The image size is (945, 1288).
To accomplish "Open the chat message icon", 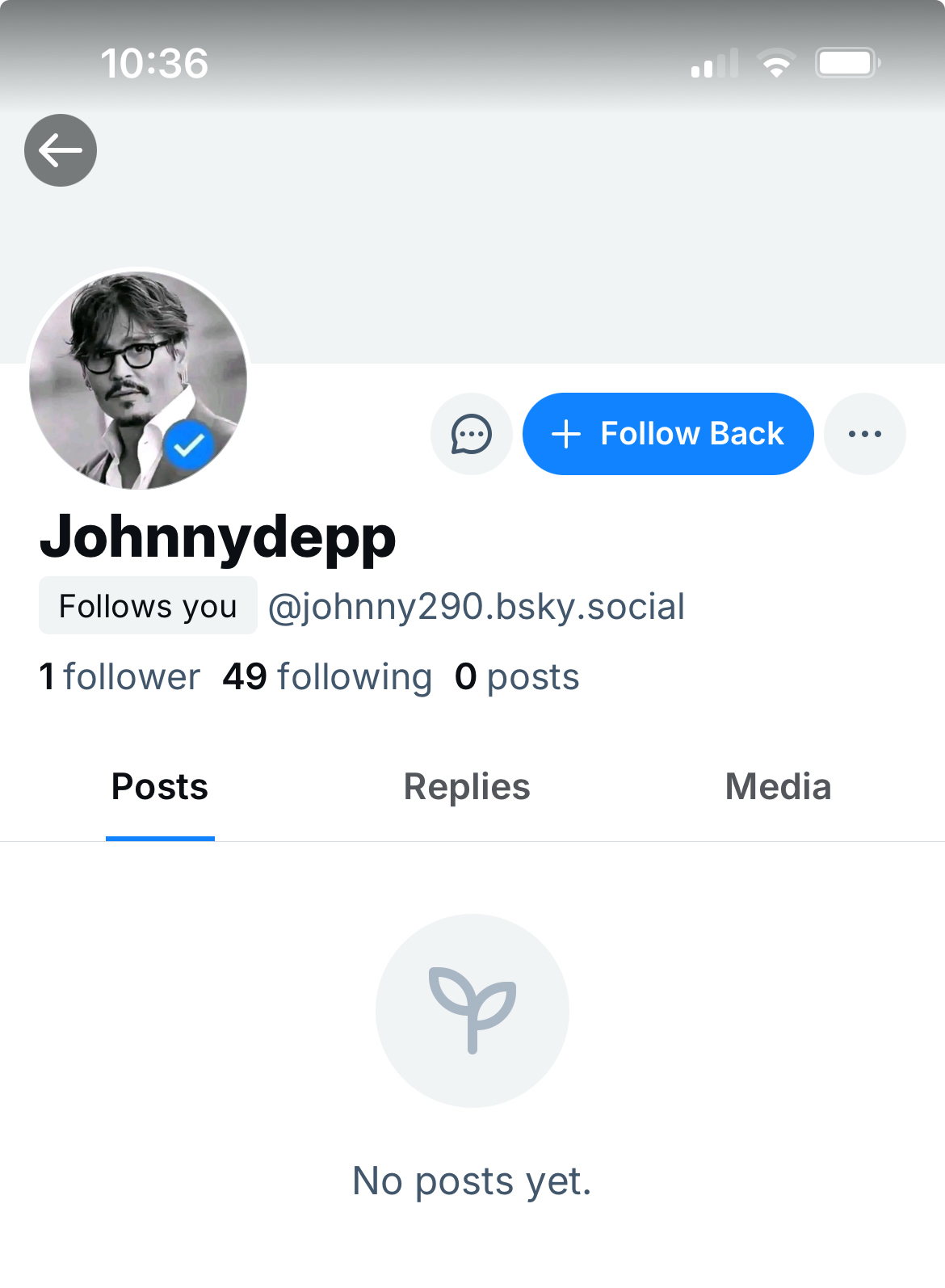I will (x=472, y=434).
